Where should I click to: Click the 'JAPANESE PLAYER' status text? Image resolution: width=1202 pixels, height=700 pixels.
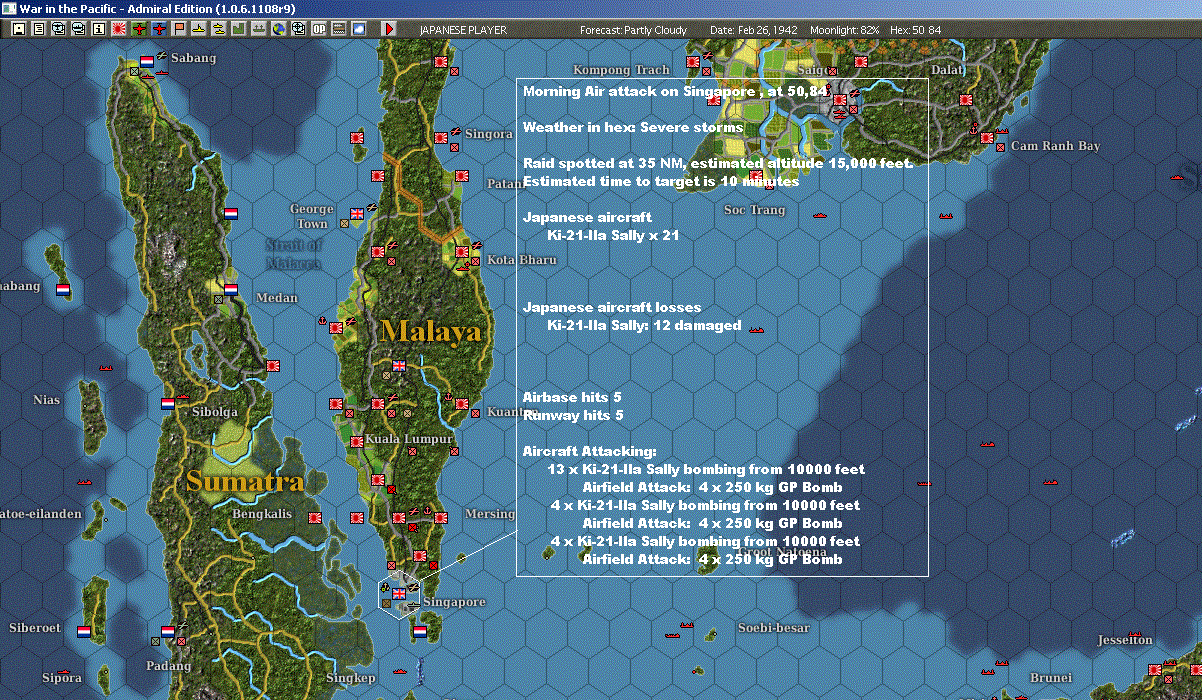[463, 30]
